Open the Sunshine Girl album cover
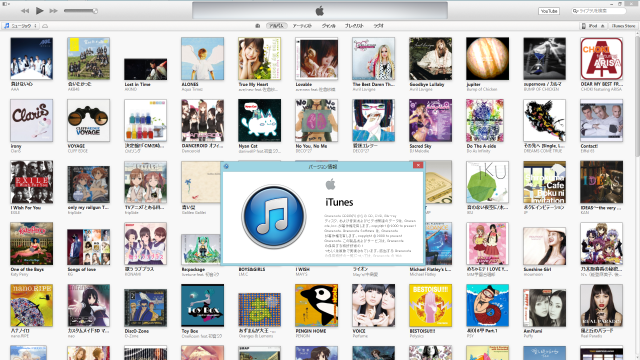This screenshot has height=360, width=640. point(544,246)
